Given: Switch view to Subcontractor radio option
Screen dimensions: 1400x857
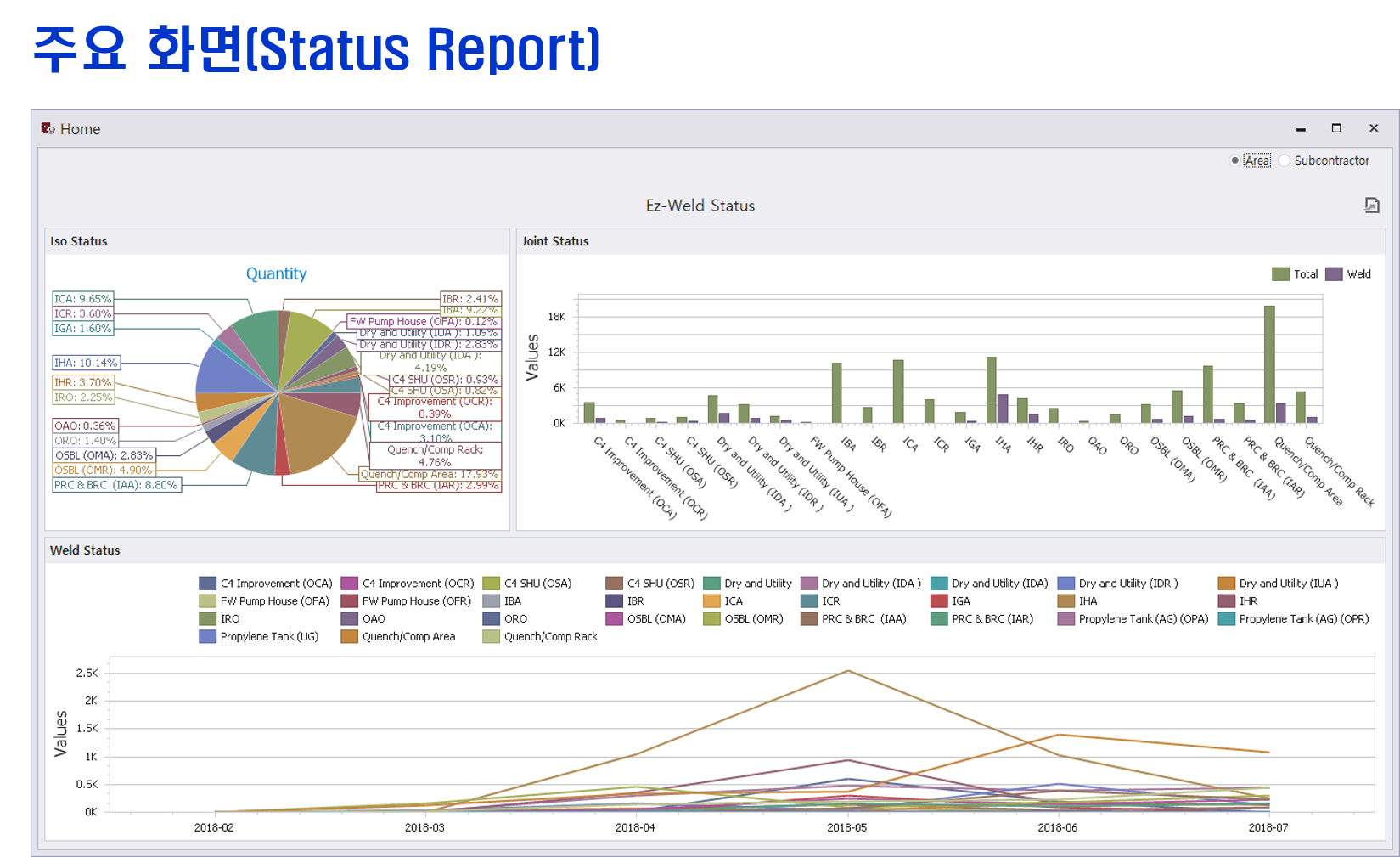Looking at the screenshot, I should pos(1285,161).
